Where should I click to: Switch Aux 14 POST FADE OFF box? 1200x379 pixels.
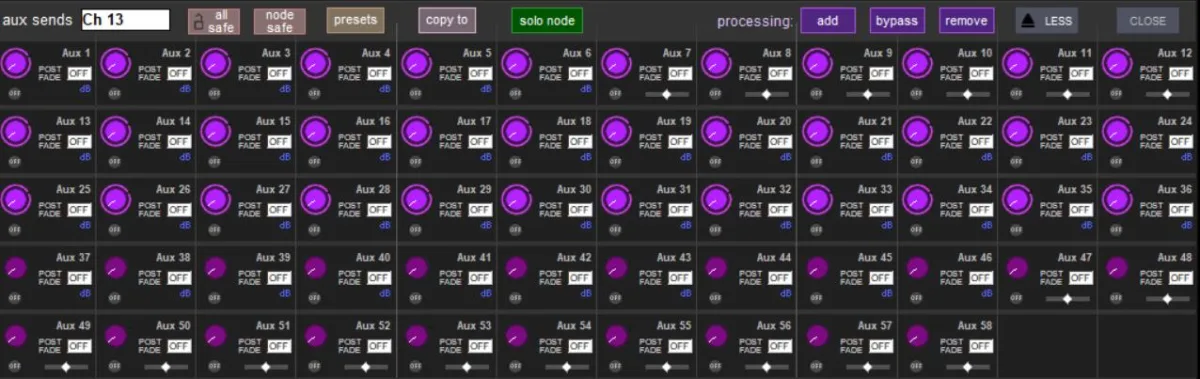[179, 141]
